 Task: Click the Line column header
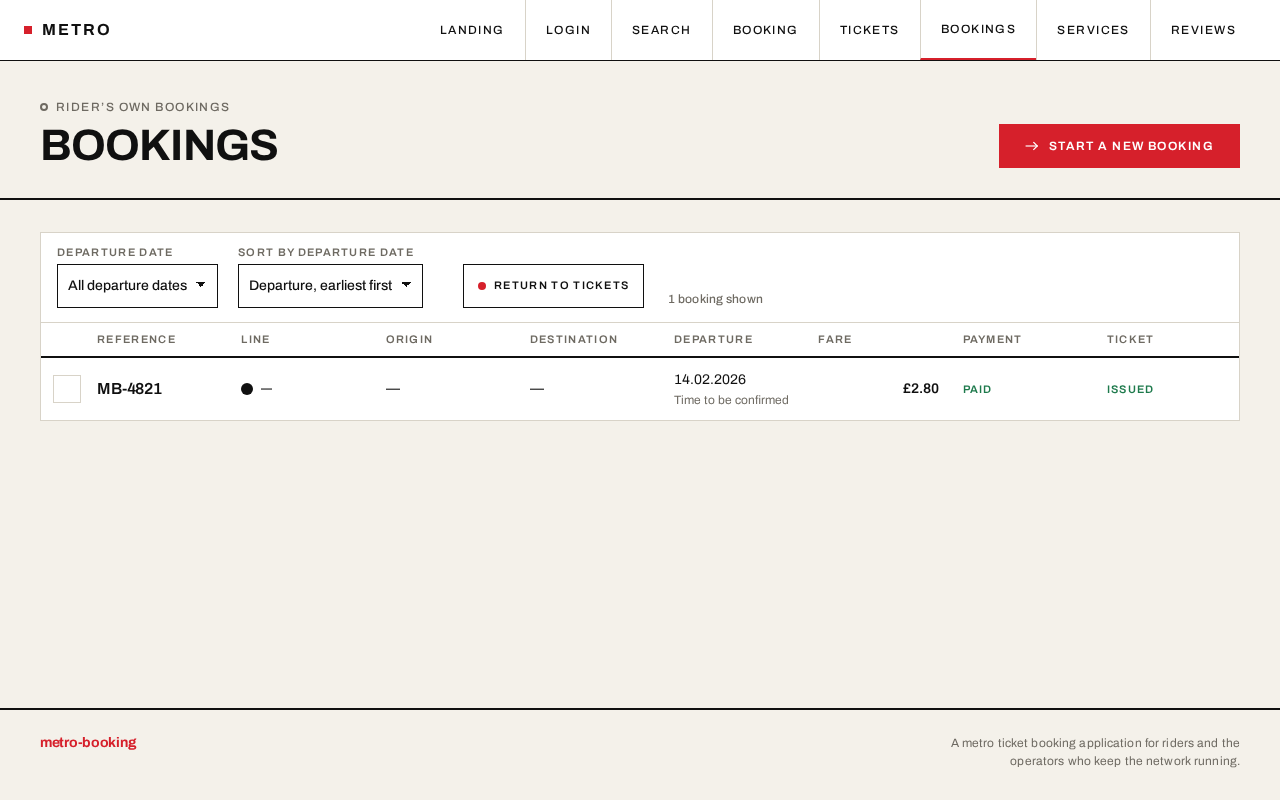coord(256,340)
